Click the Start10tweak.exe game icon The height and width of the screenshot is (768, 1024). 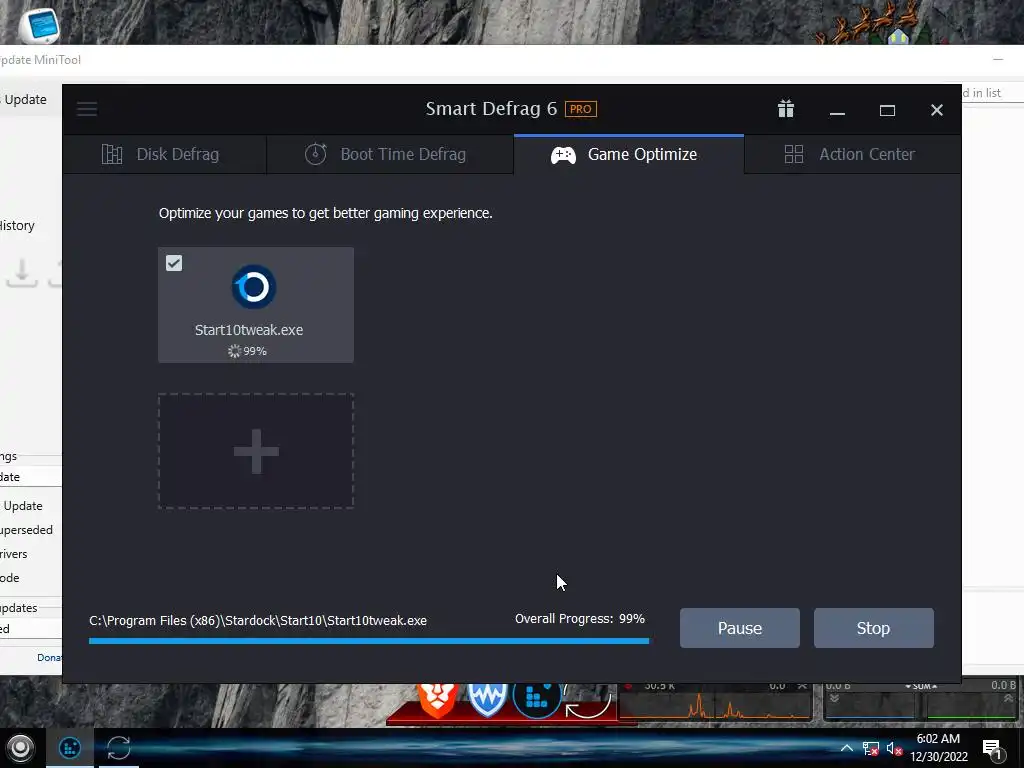(x=254, y=287)
